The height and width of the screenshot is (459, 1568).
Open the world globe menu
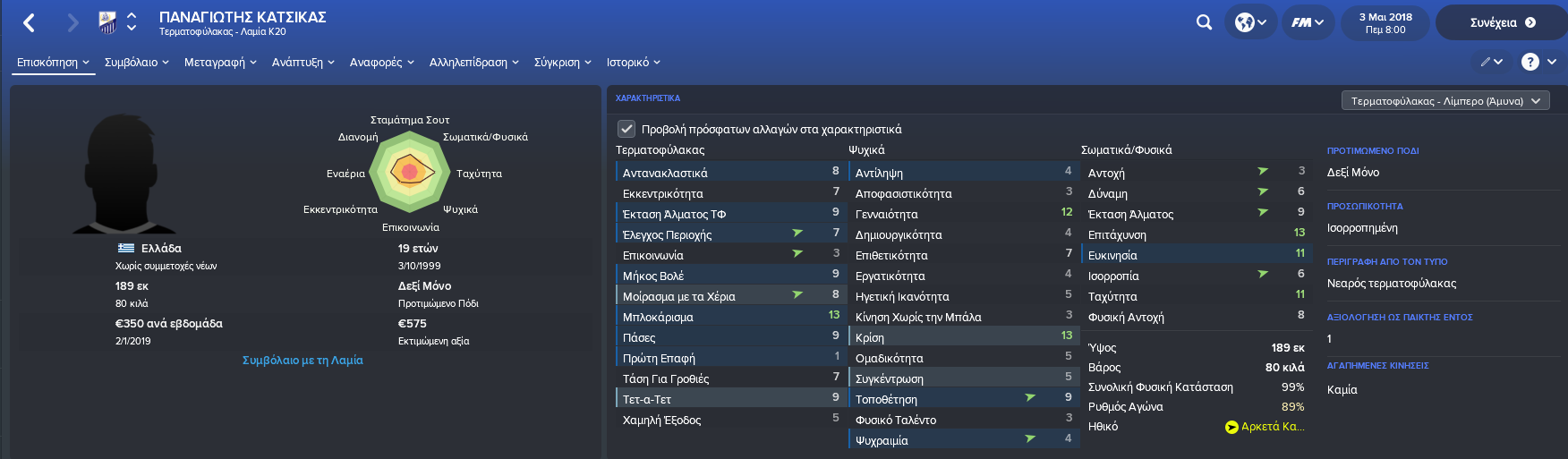[1250, 22]
